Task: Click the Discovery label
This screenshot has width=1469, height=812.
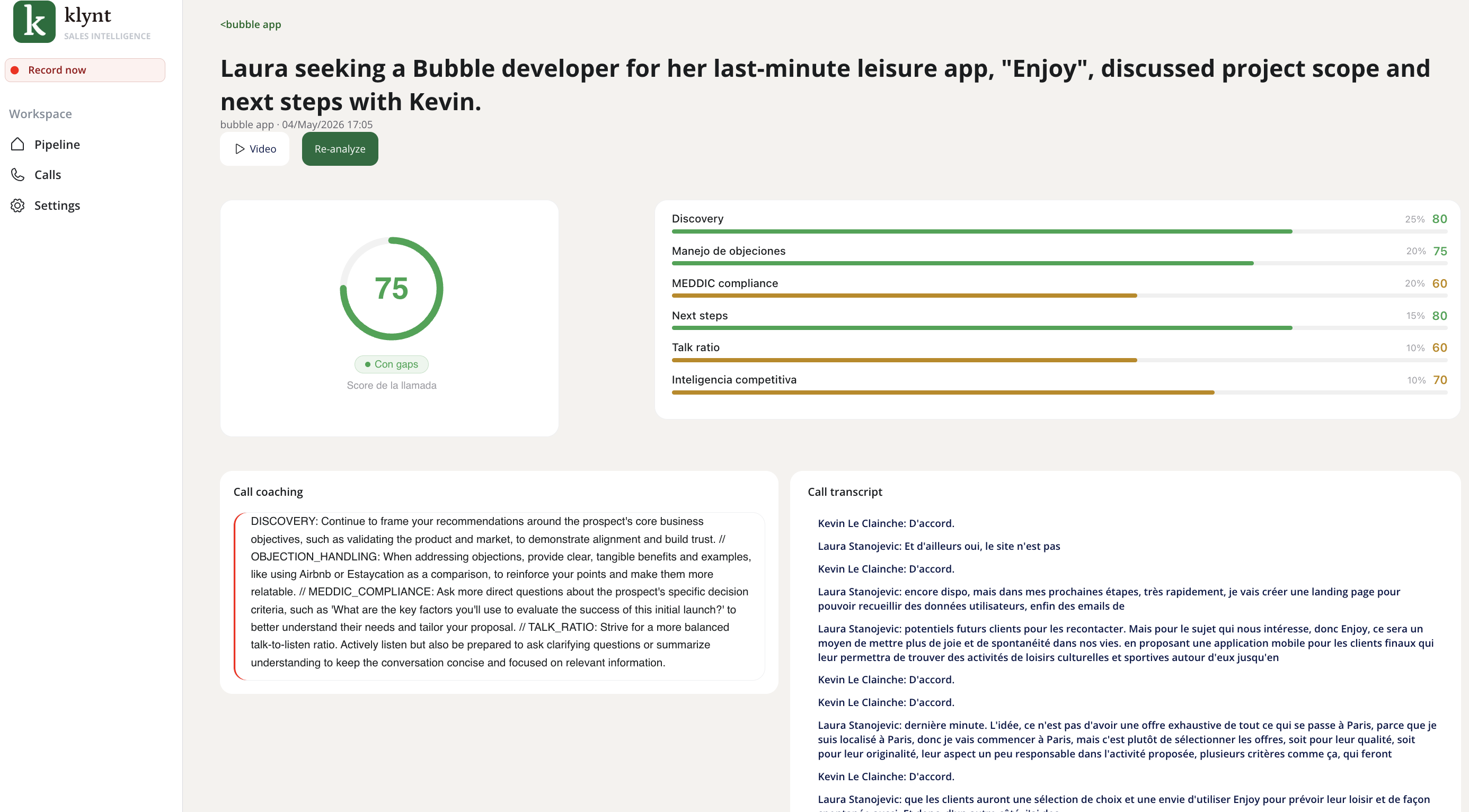Action: [697, 219]
